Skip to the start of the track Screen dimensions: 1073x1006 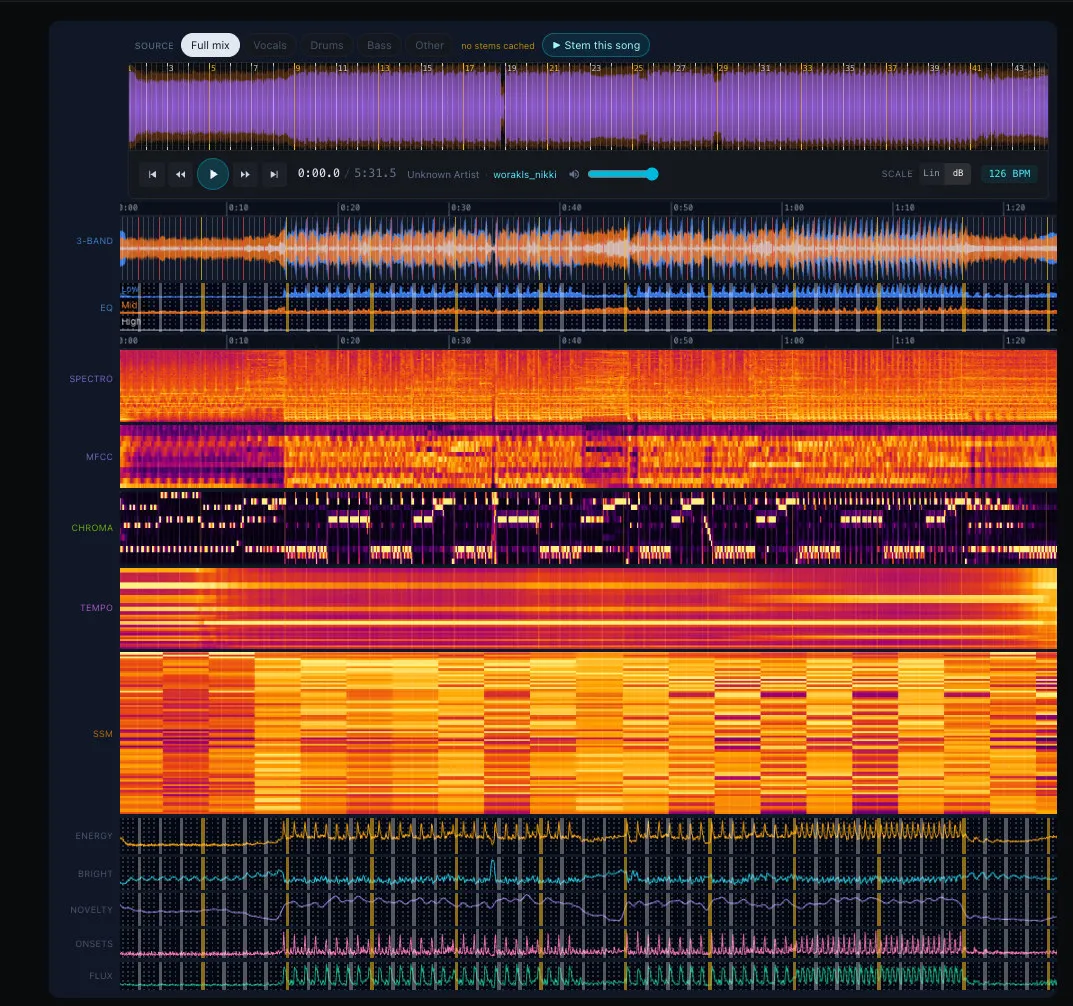152,175
